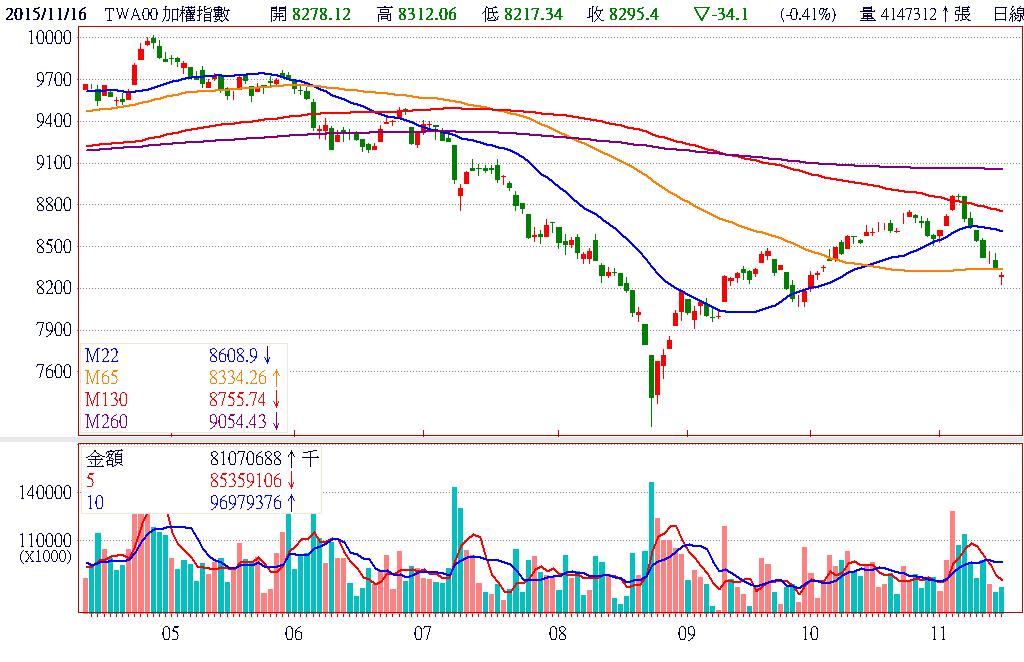Select the M65 moving average label
Image resolution: width=1024 pixels, height=662 pixels.
pos(102,377)
